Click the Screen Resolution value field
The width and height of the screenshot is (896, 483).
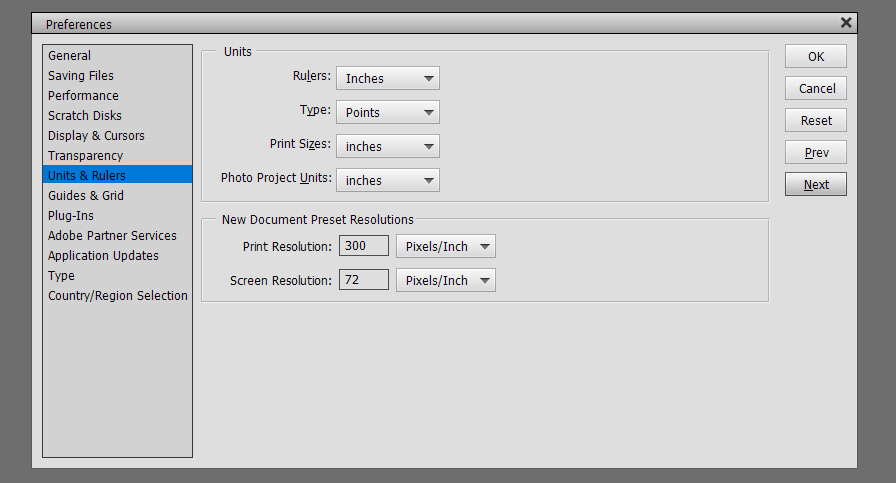363,280
